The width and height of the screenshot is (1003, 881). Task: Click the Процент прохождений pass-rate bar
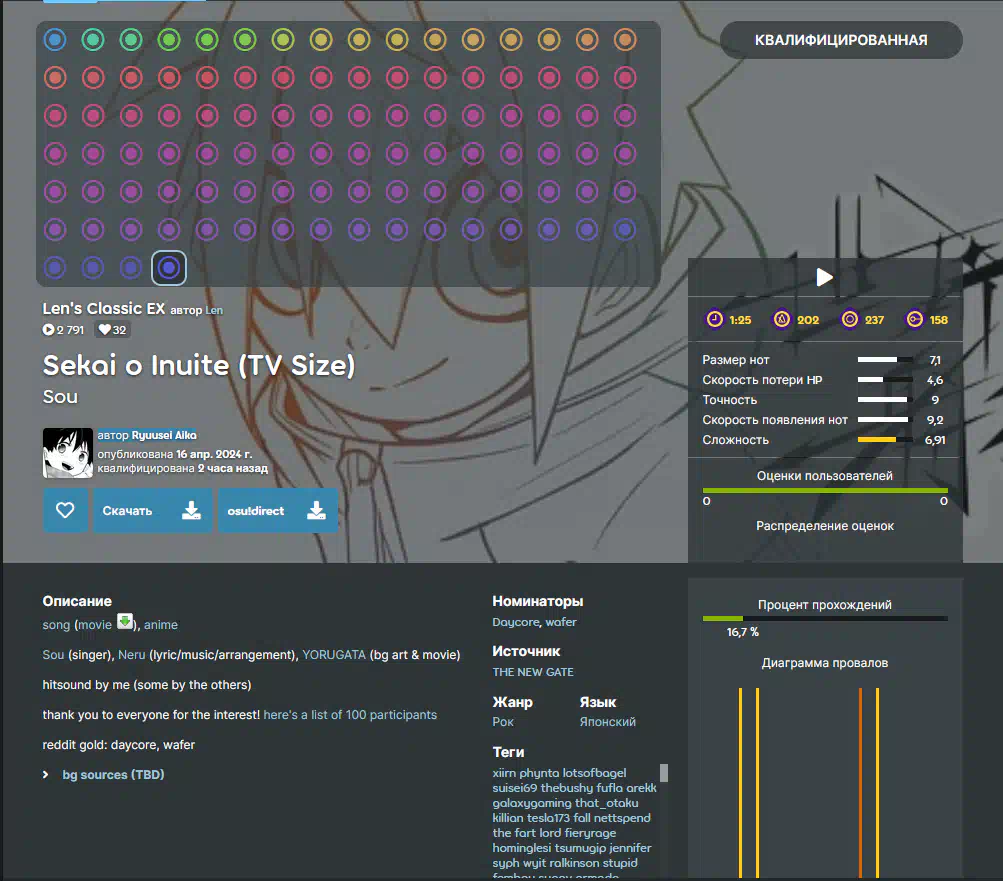[x=825, y=619]
